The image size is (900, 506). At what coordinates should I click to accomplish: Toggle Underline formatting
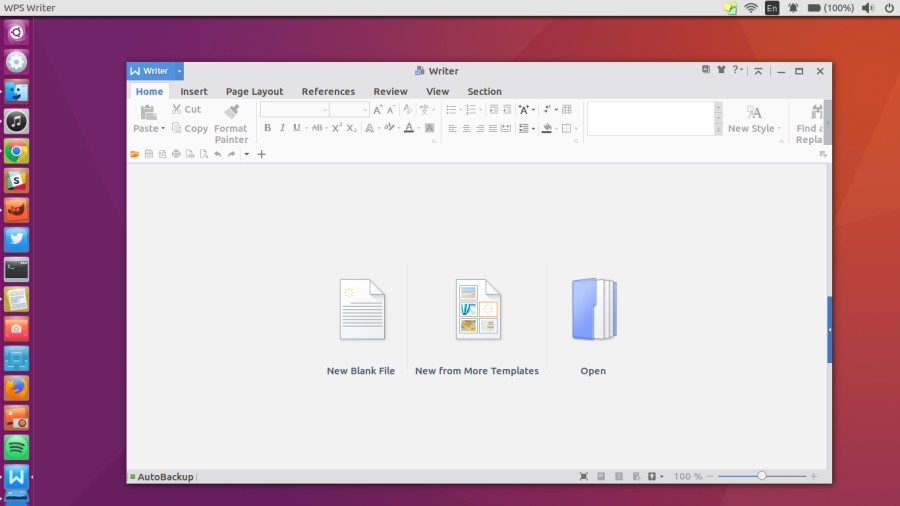(297, 128)
